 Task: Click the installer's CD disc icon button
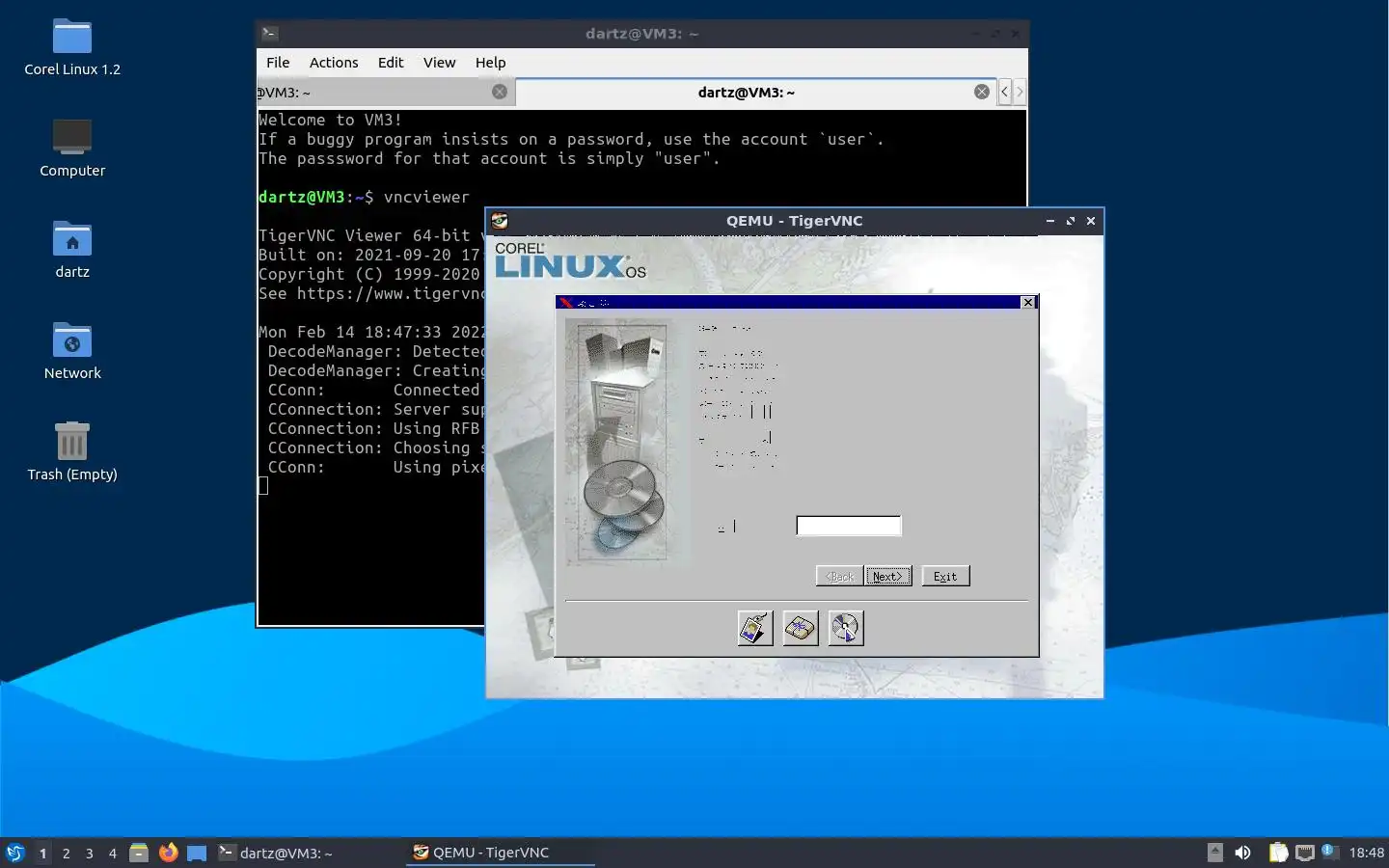coord(846,628)
